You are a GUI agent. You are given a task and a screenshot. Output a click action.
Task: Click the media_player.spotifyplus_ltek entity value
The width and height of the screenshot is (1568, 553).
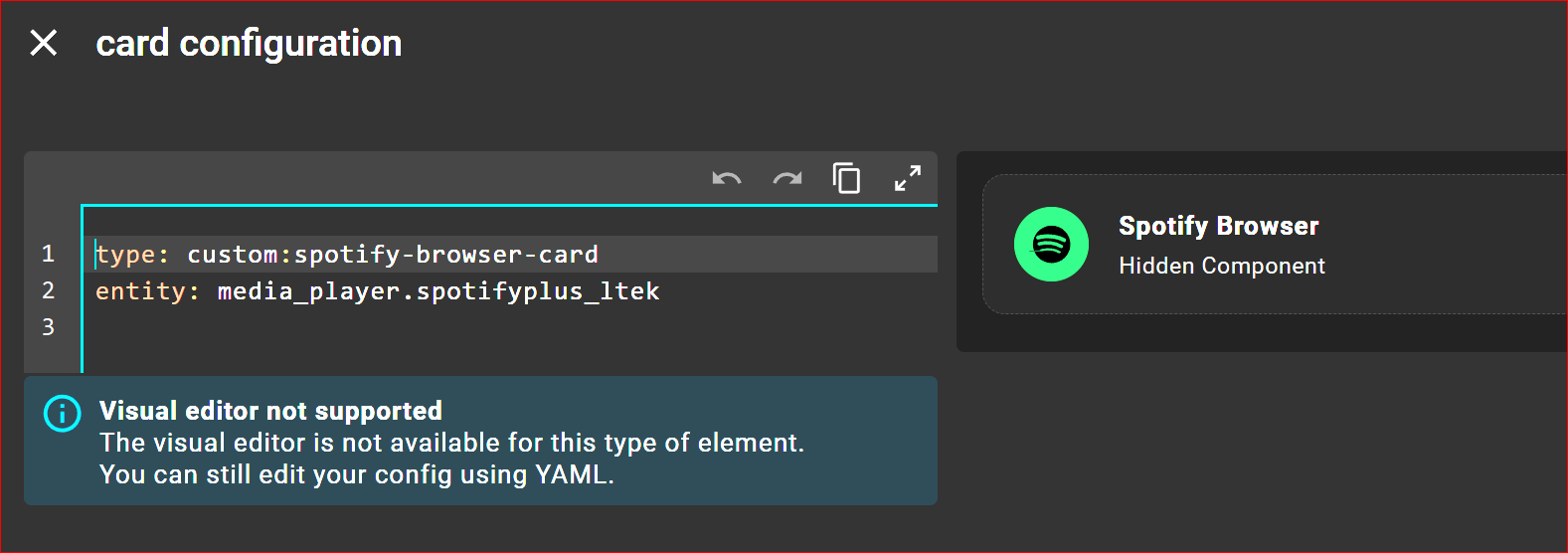438,291
